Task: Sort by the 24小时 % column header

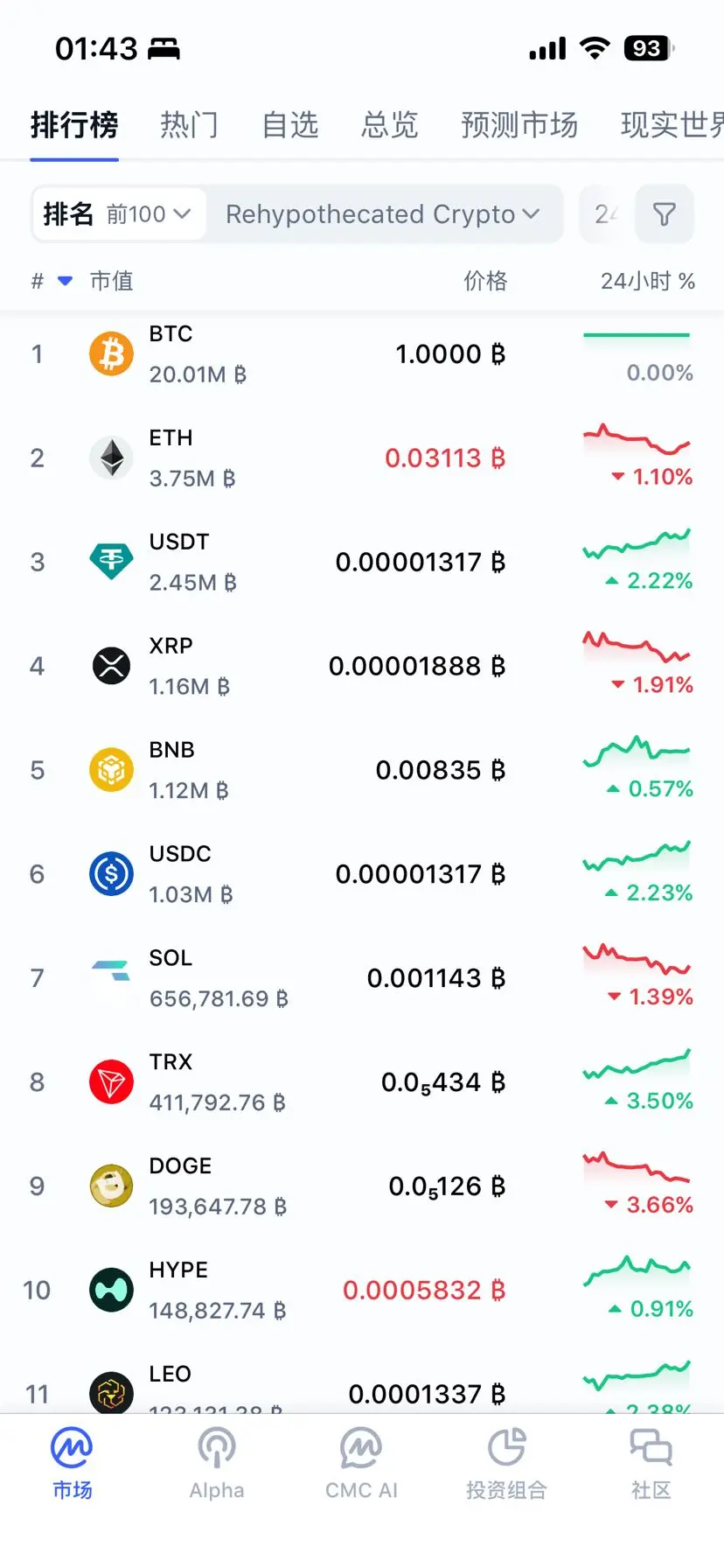Action: click(647, 281)
